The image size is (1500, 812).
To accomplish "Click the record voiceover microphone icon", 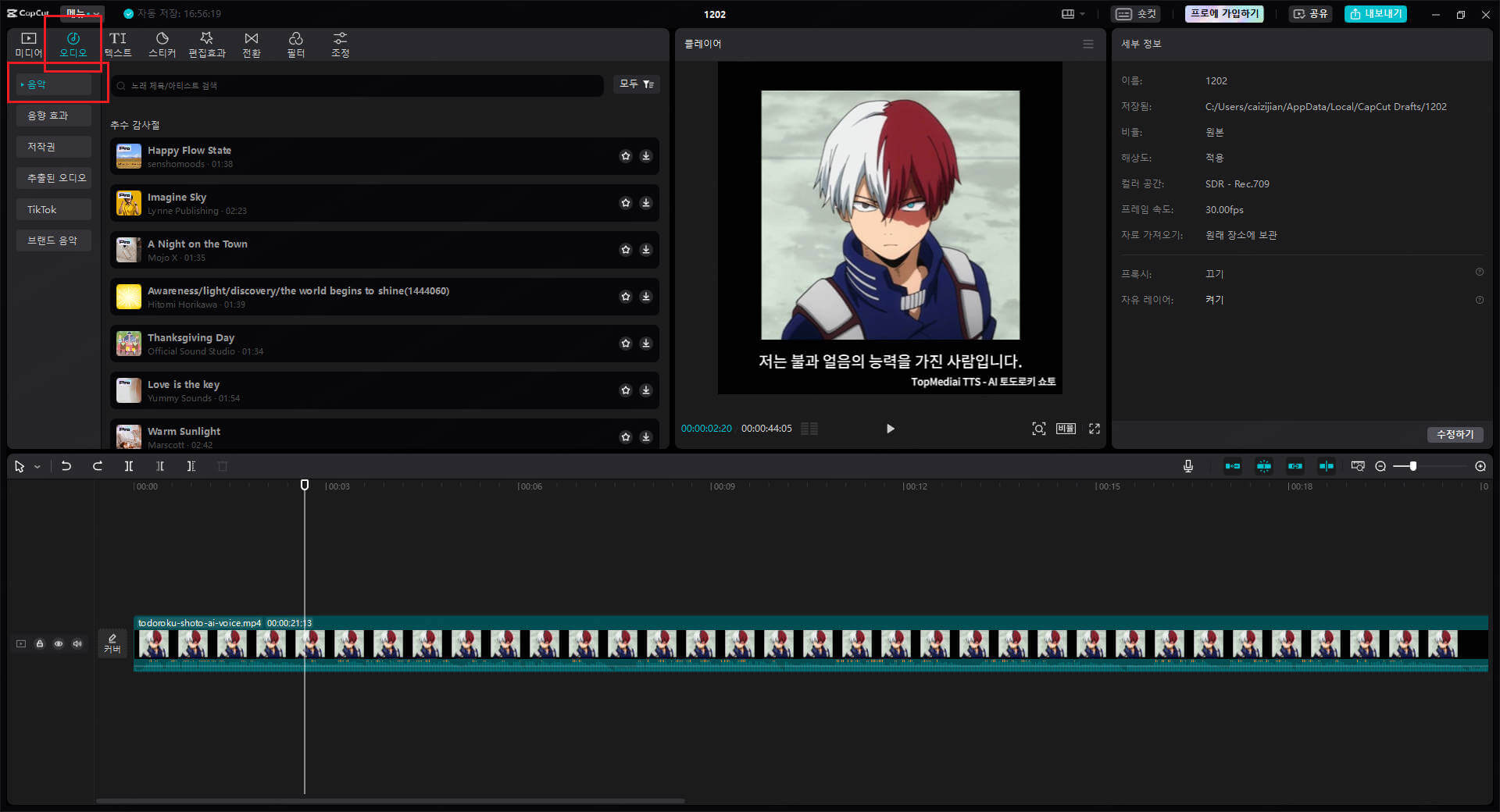I will click(x=1188, y=466).
